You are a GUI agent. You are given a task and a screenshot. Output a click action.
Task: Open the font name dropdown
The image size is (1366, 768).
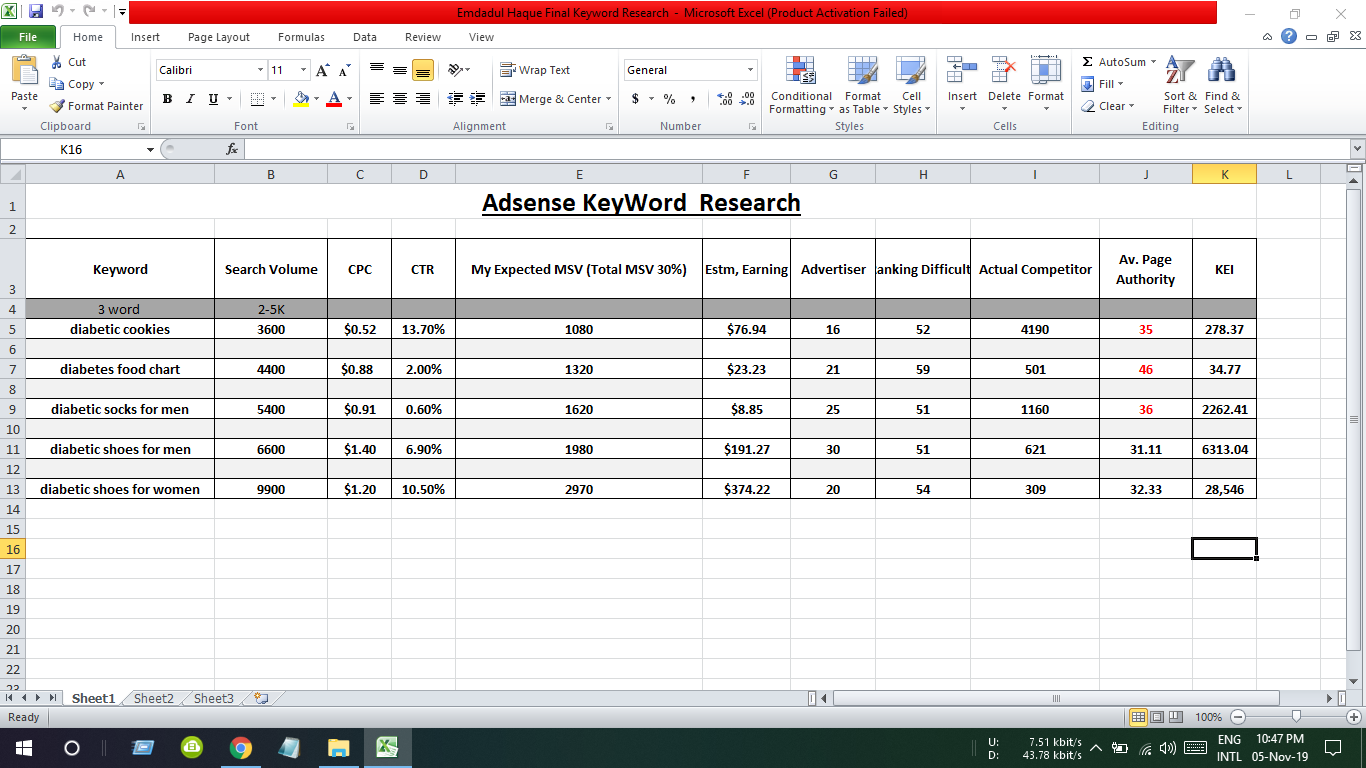click(x=260, y=70)
